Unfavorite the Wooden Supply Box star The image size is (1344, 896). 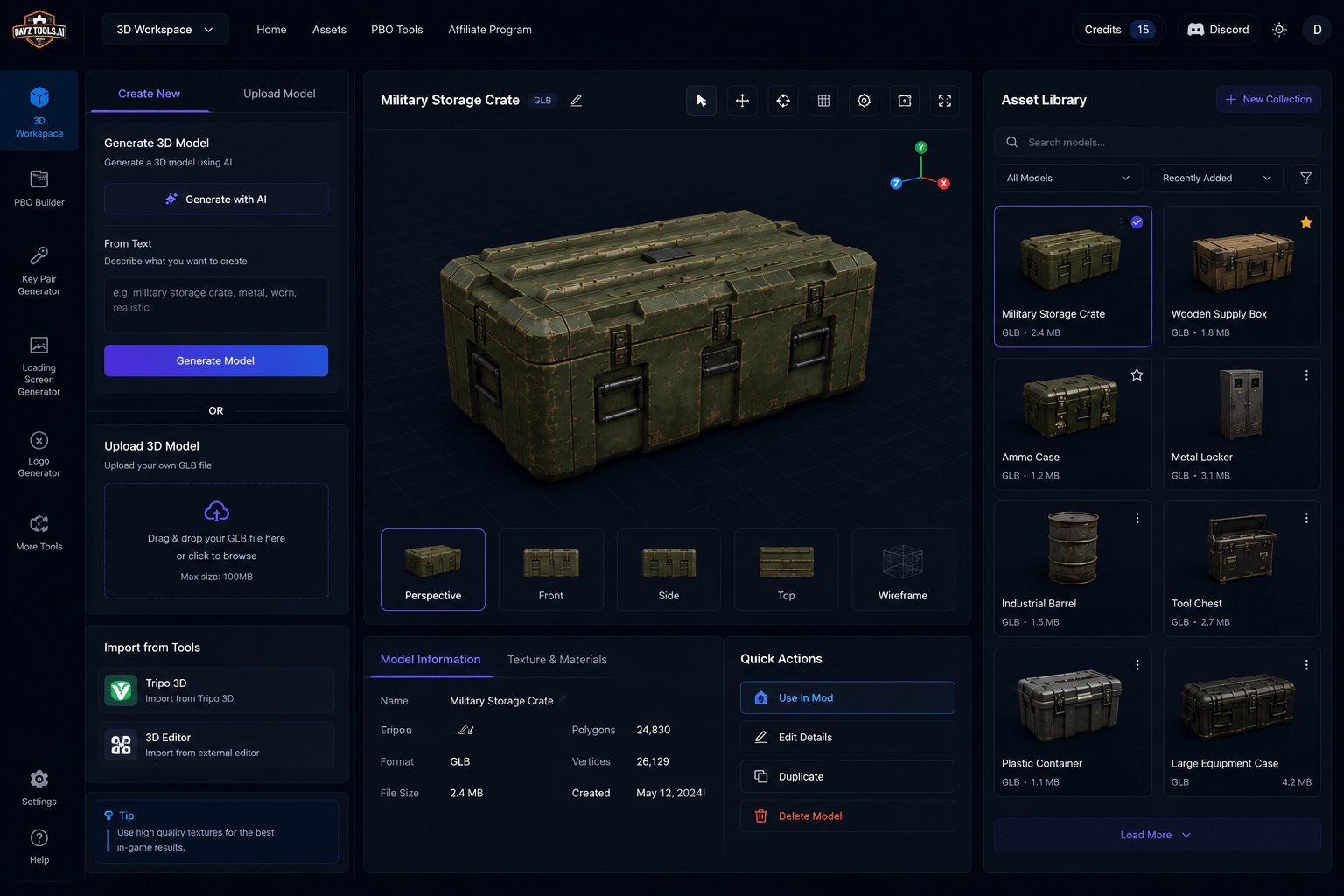pyautogui.click(x=1306, y=222)
